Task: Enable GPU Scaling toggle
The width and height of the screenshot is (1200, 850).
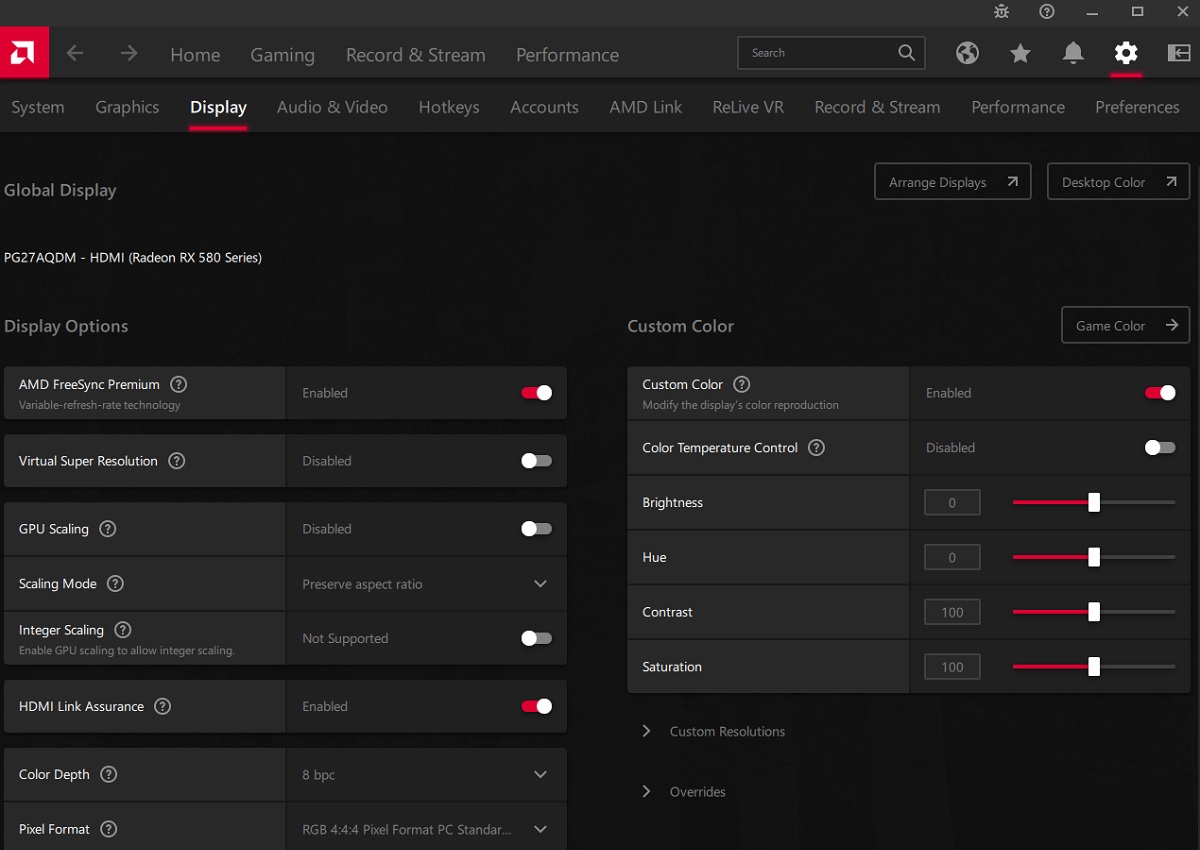Action: click(x=536, y=529)
